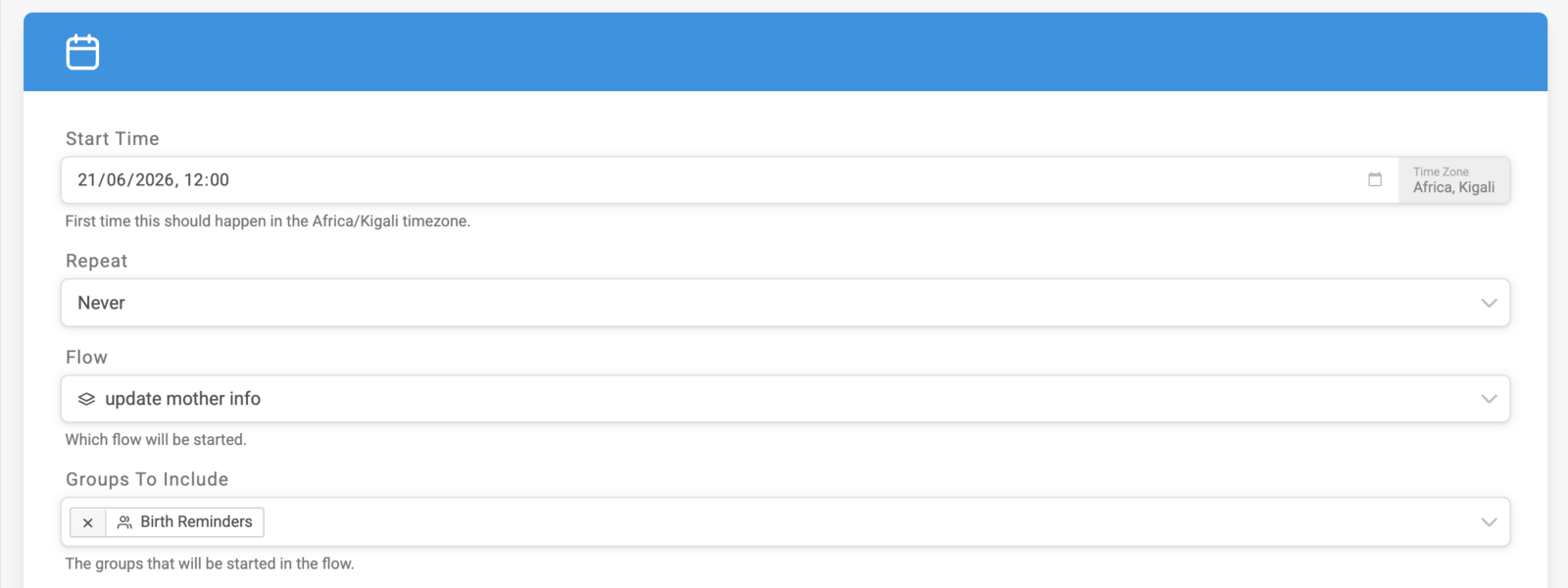The width and height of the screenshot is (1568, 588).
Task: Expand the Repeat dropdown chevron
Action: click(x=1489, y=303)
